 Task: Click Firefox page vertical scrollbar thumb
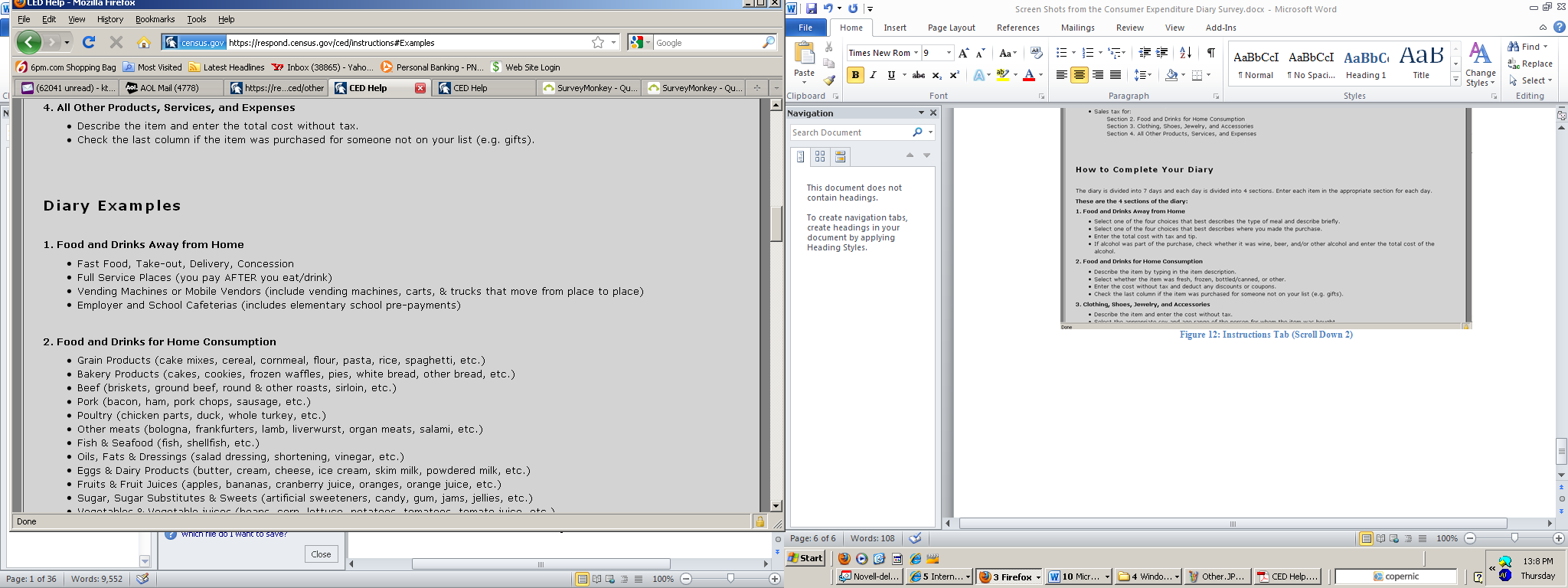pyautogui.click(x=776, y=224)
